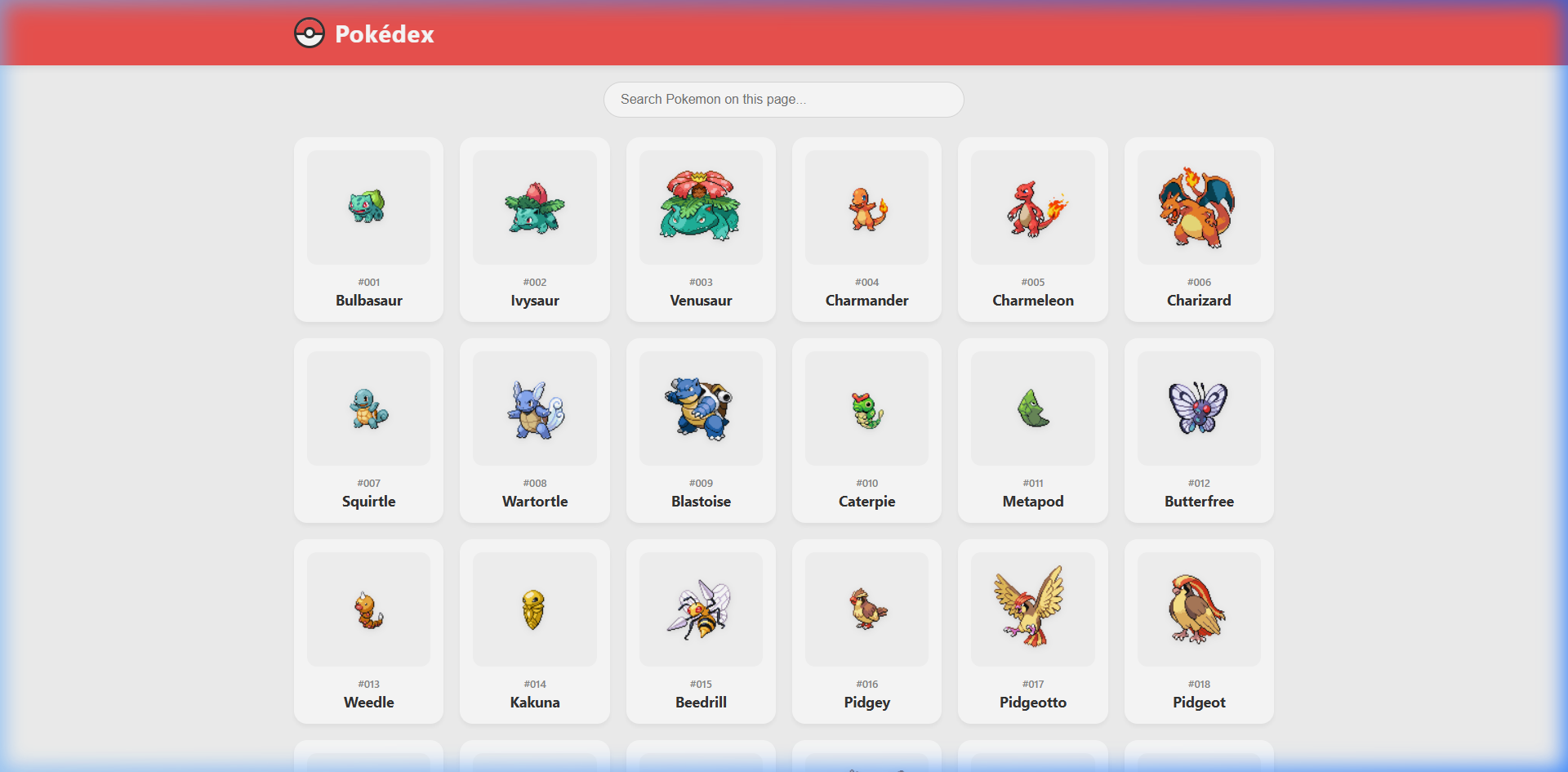
Task: Click the #001 number text
Action: 368,283
